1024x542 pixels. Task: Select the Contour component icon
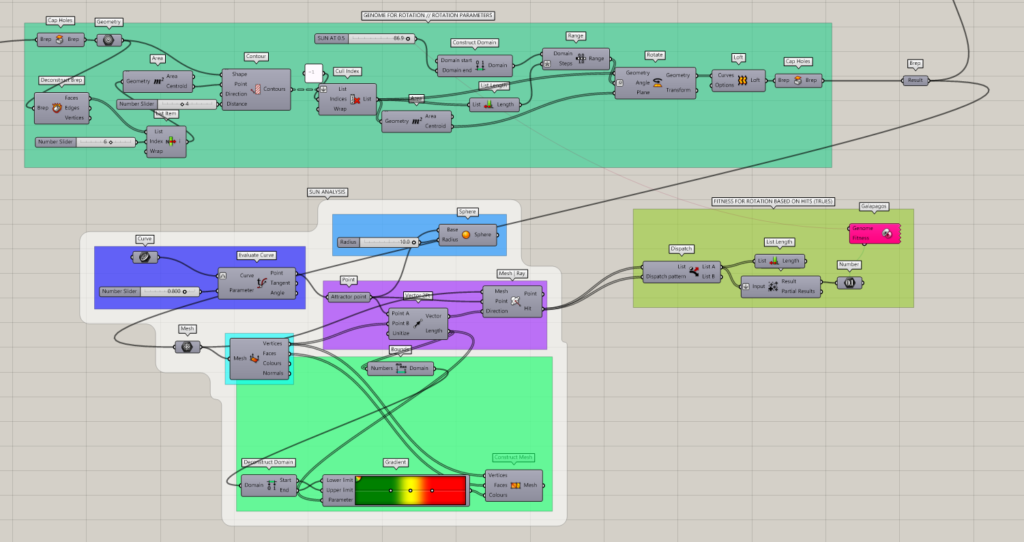[256, 88]
